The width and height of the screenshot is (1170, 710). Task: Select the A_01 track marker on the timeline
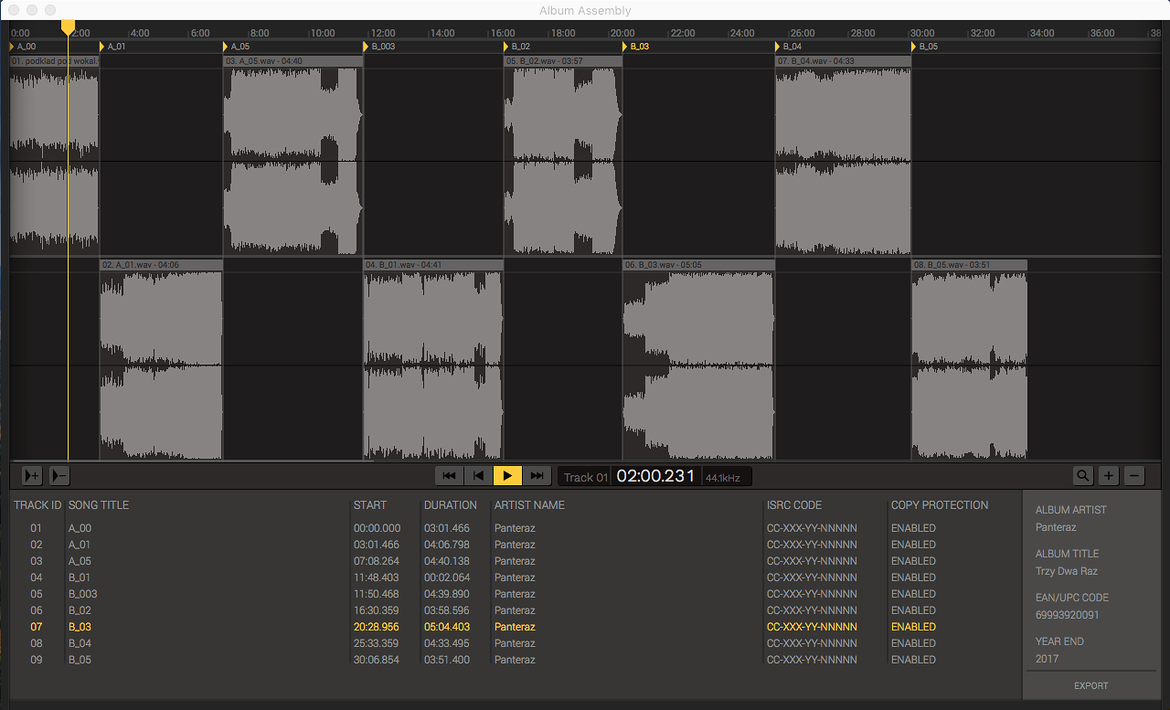point(113,46)
